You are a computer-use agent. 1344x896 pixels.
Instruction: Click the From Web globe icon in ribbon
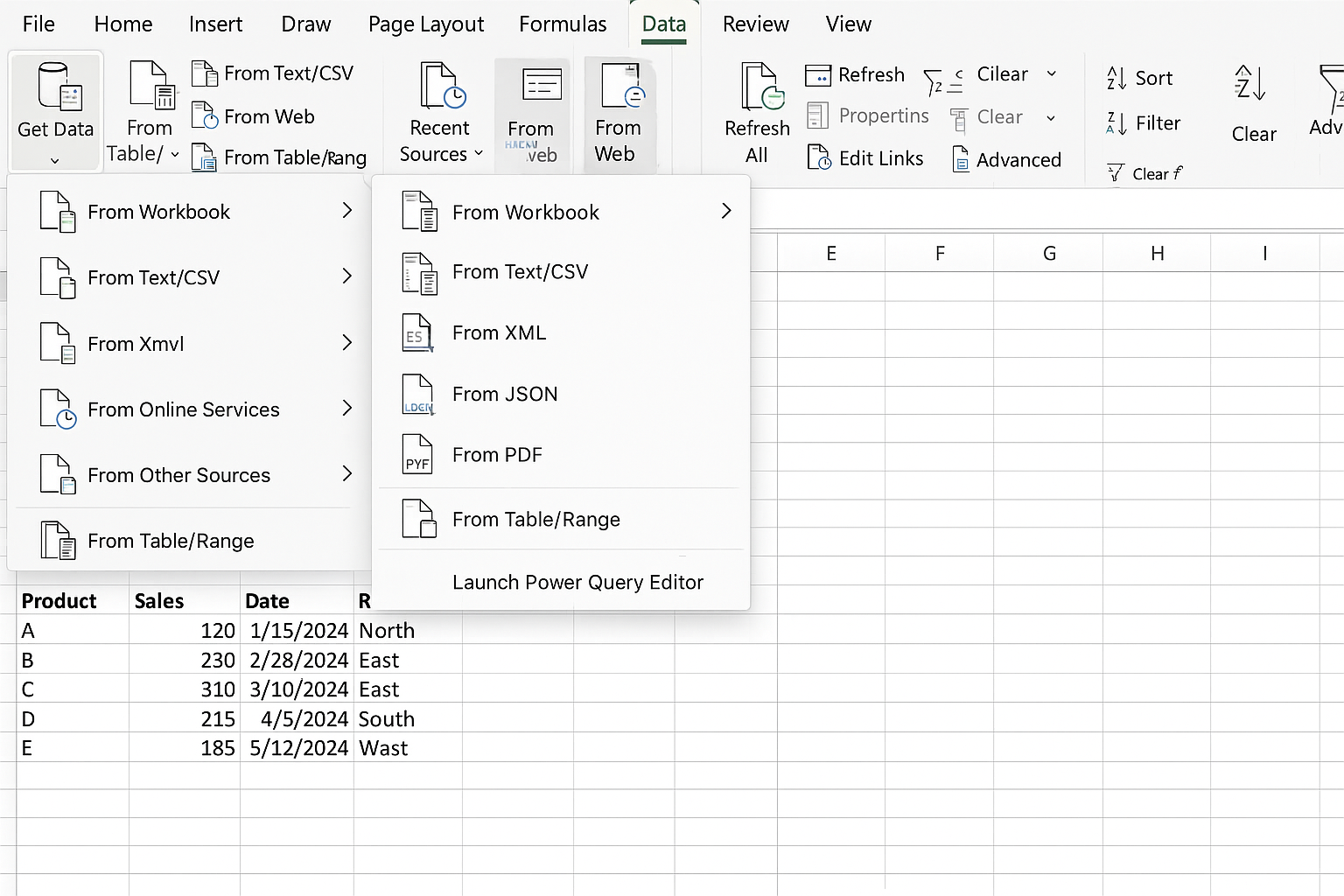205,116
